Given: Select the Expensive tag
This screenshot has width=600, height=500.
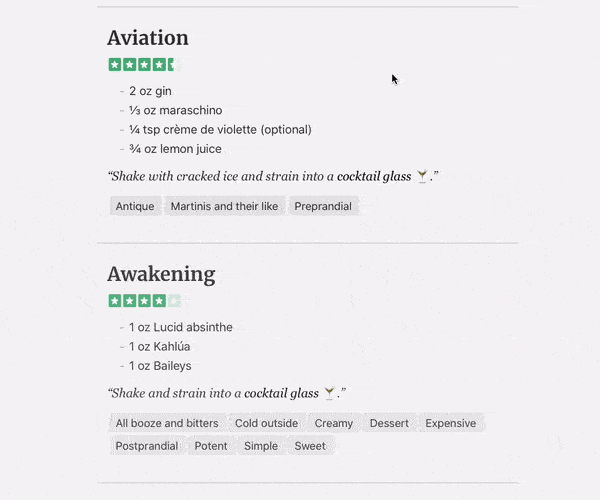Looking at the screenshot, I should click(x=451, y=423).
